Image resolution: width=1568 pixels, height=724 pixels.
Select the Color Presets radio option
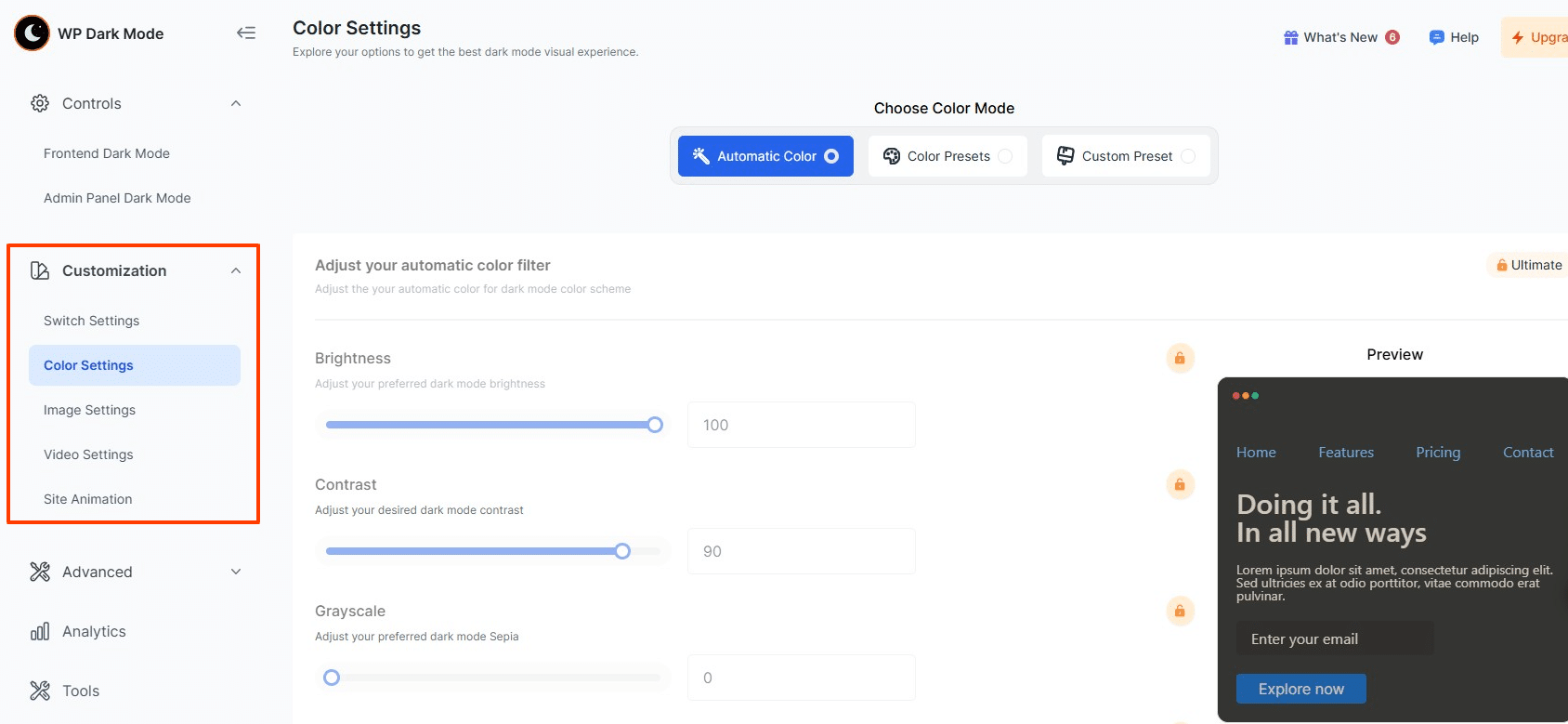tap(1005, 156)
